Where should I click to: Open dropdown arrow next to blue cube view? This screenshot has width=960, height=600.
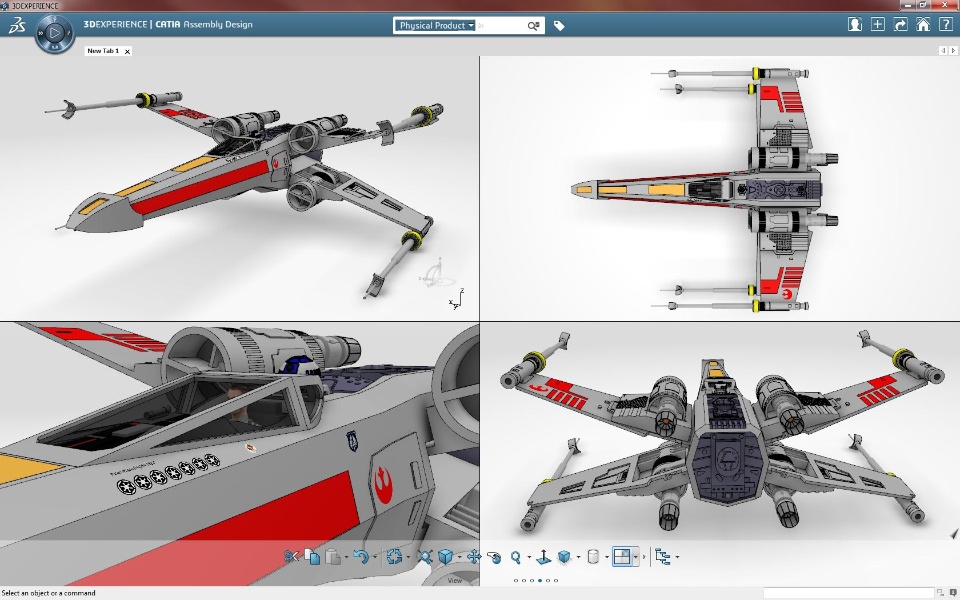tap(459, 557)
